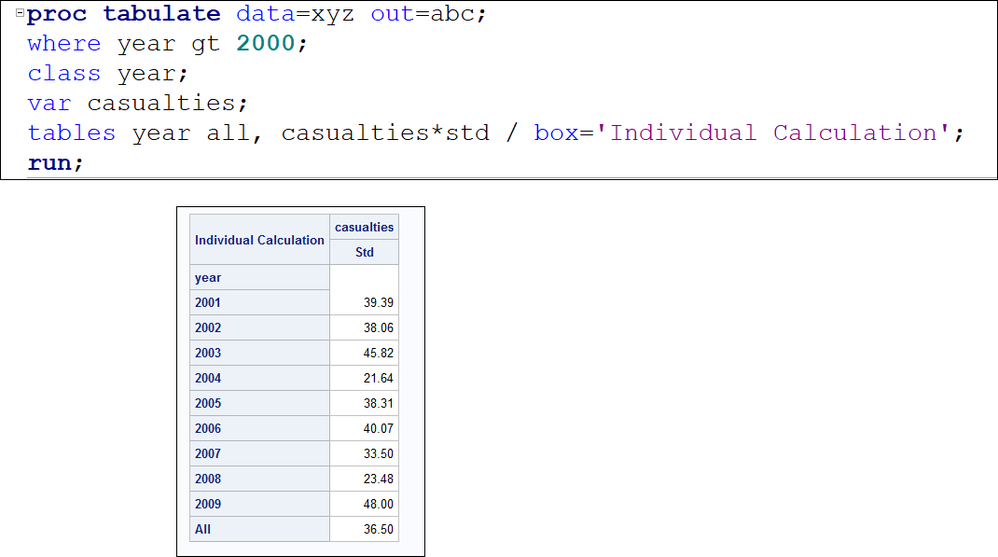Select the 'All' row label
This screenshot has width=998, height=557.
[x=260, y=529]
